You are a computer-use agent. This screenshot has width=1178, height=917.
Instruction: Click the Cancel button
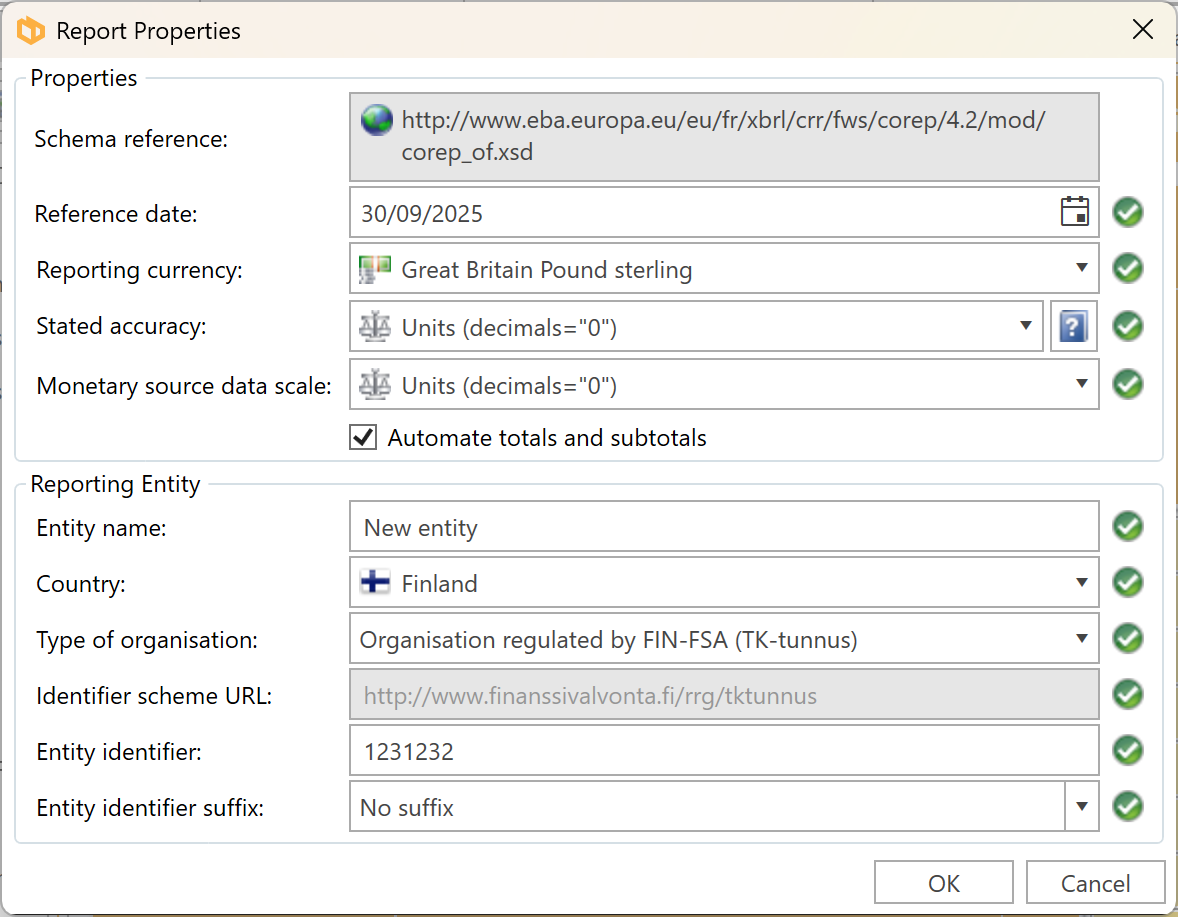click(1095, 883)
